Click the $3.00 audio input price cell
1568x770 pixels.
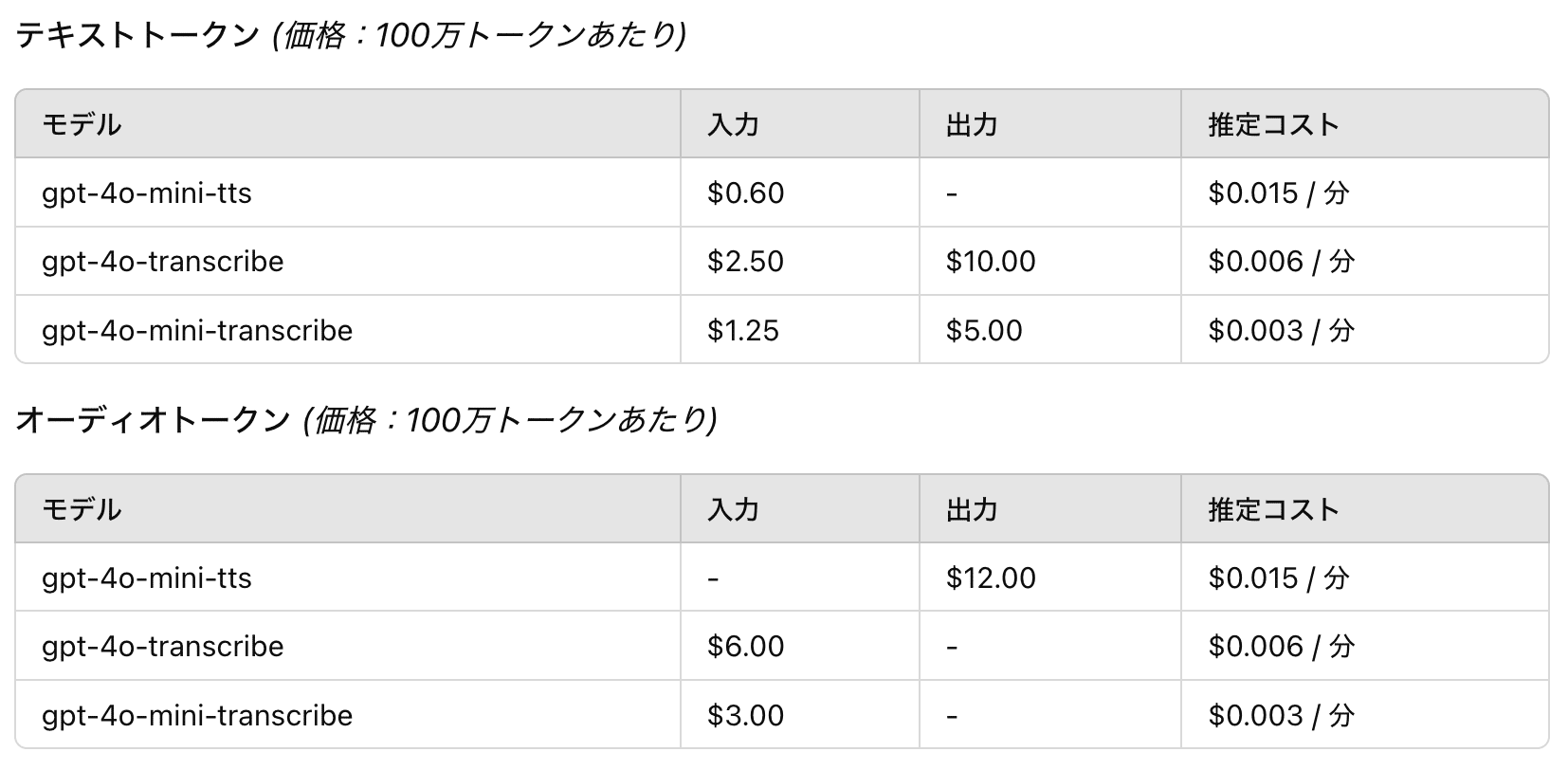746,716
